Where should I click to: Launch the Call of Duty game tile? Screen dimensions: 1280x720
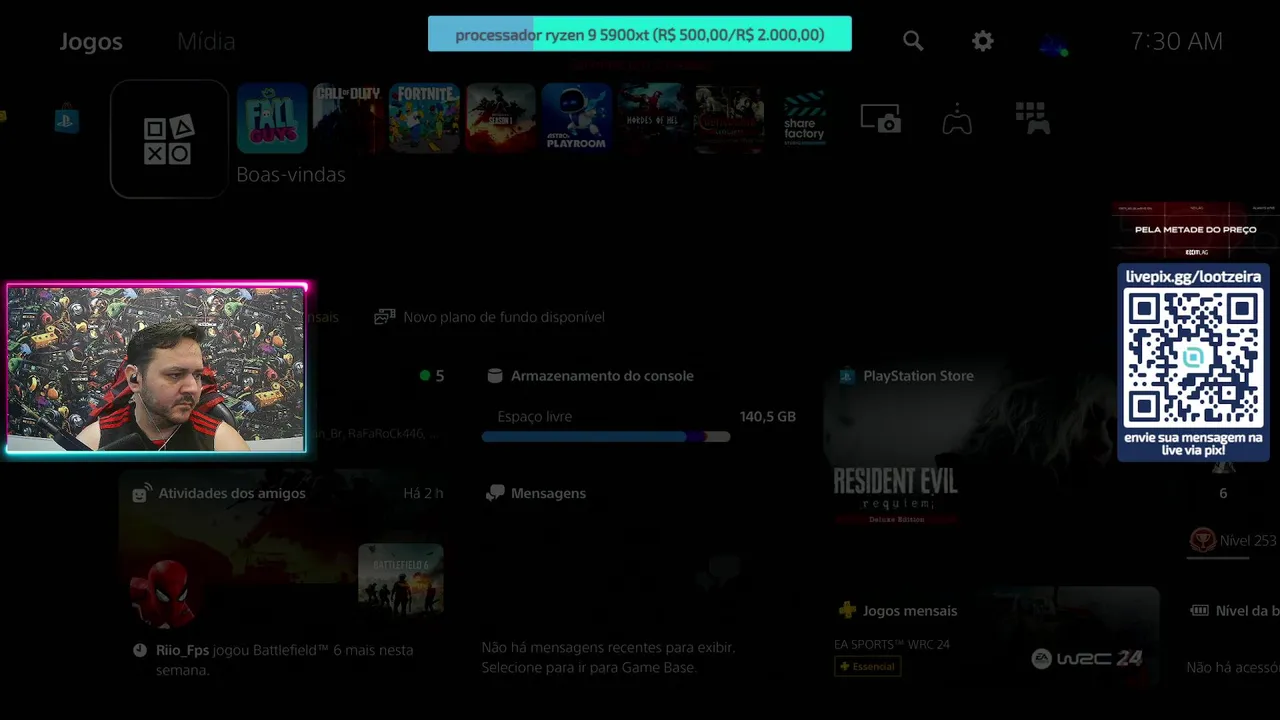click(348, 118)
